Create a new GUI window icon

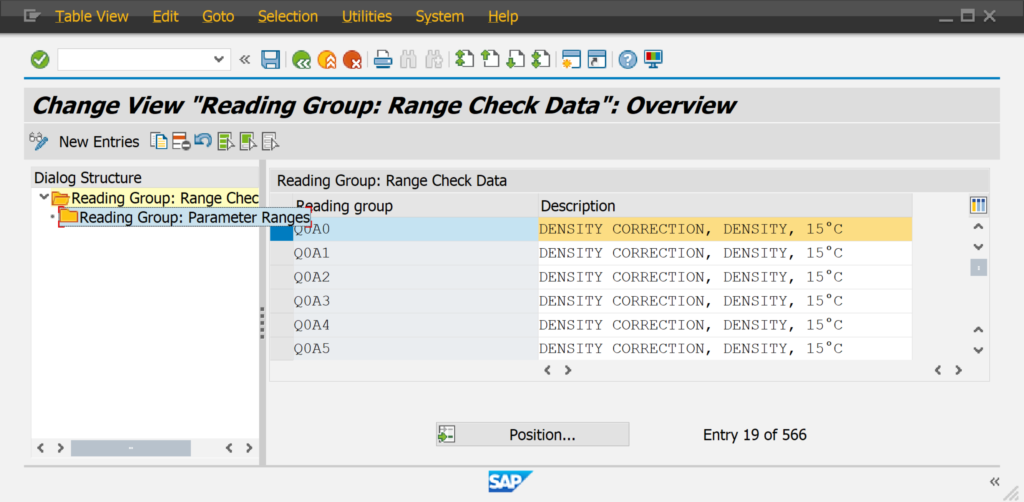click(571, 60)
